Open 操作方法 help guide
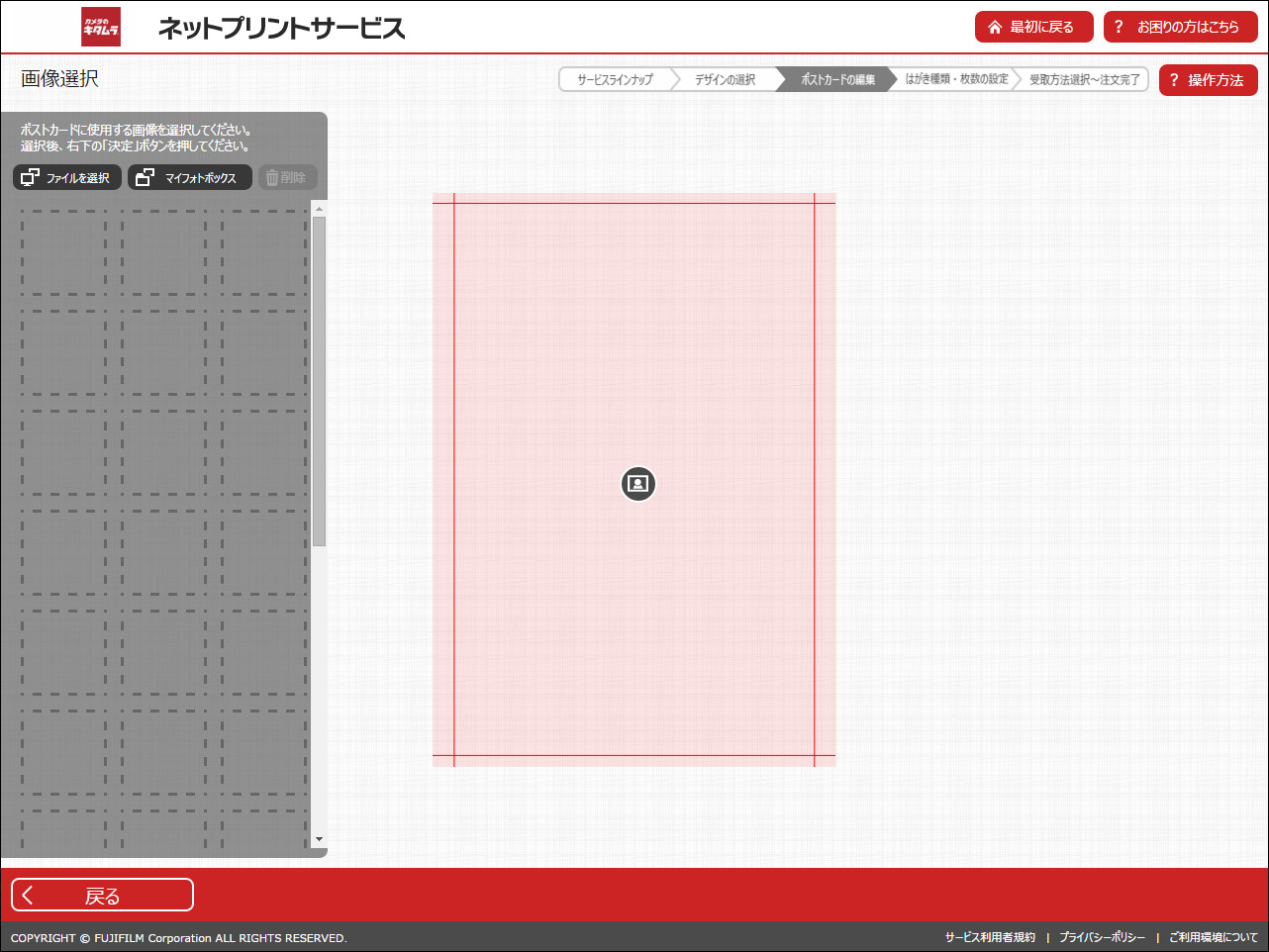The width and height of the screenshot is (1269, 952). pyautogui.click(x=1208, y=80)
